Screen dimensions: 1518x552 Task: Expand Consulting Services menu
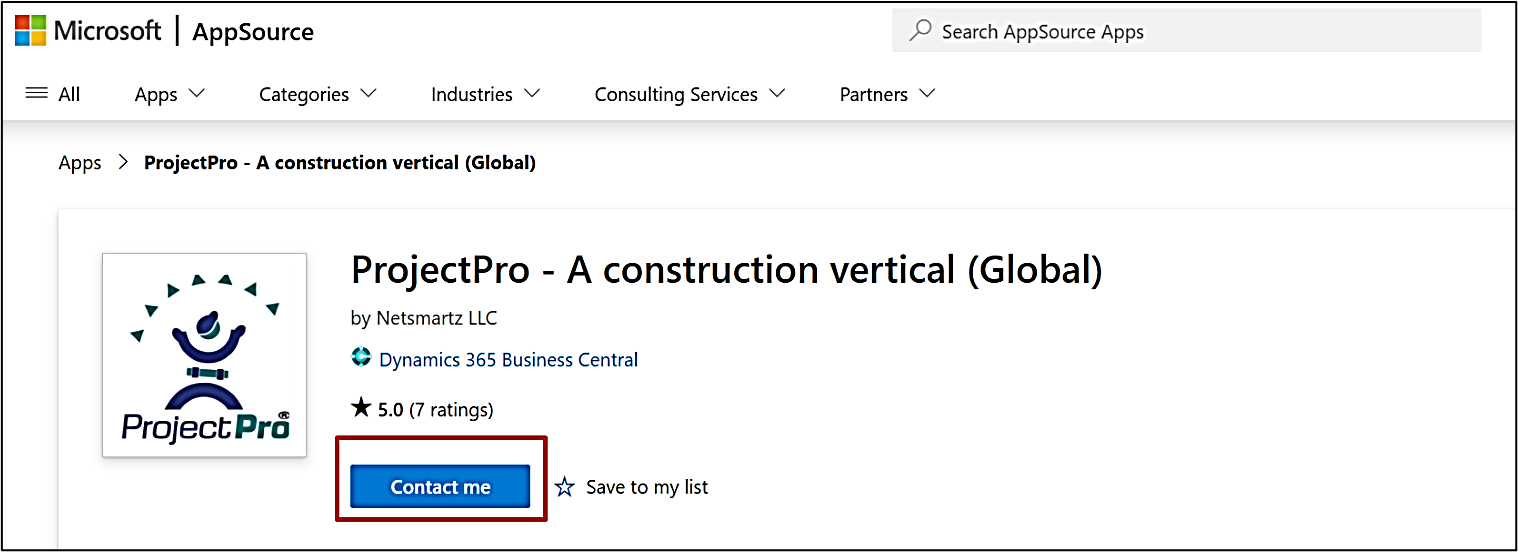click(690, 94)
